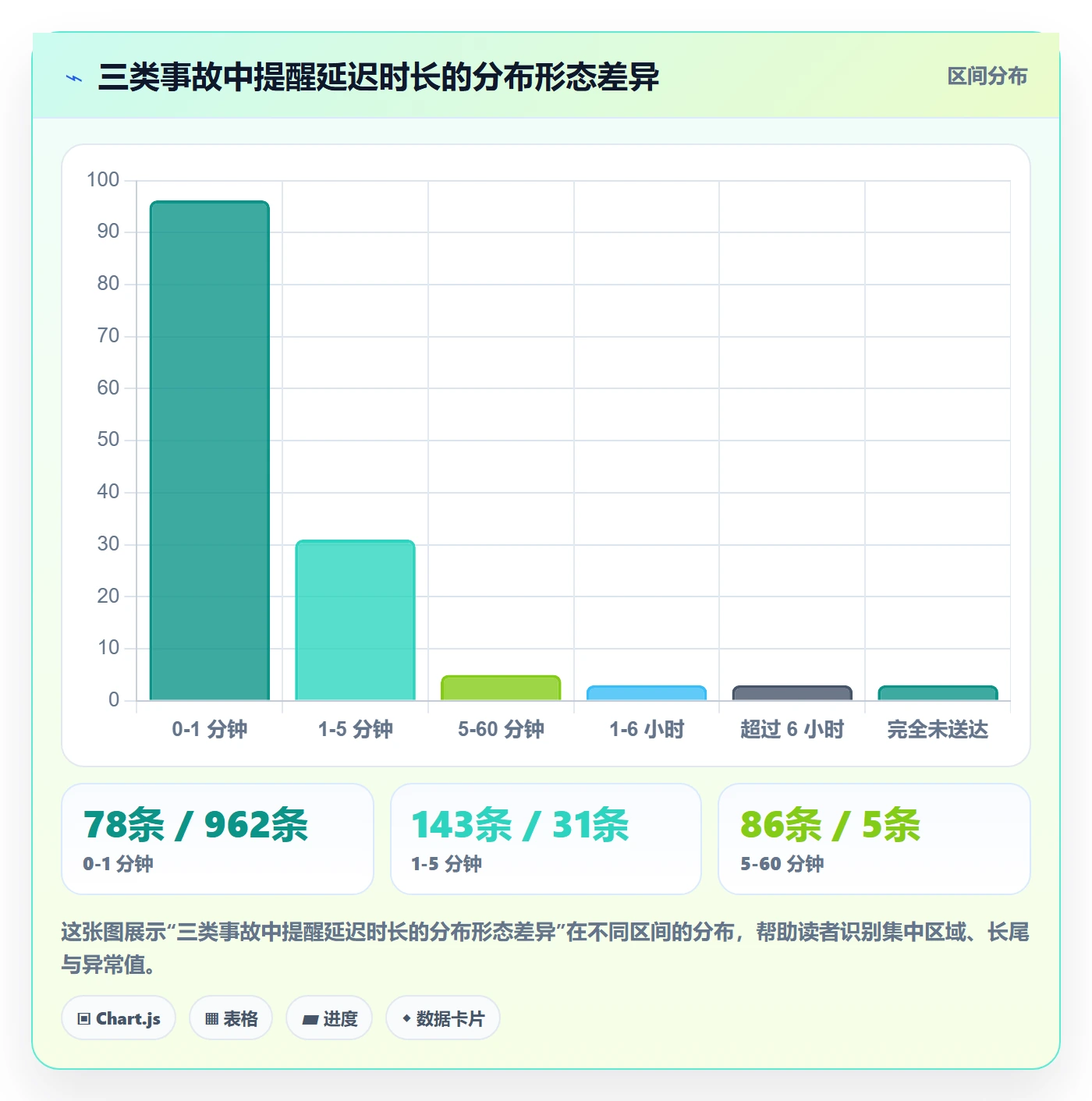
Task: Open the 86条 / 5条 data card
Action: (874, 839)
